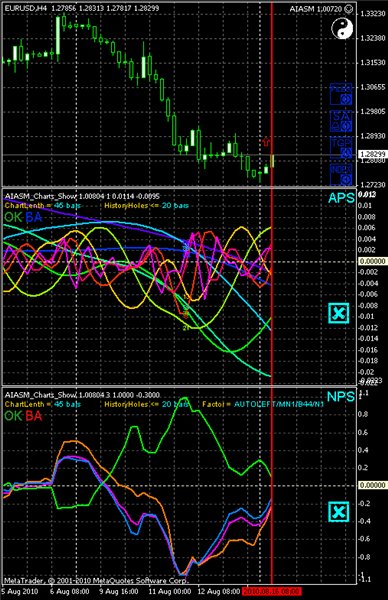The width and height of the screenshot is (388, 600).
Task: Click the cyan APS label
Action: click(x=341, y=198)
